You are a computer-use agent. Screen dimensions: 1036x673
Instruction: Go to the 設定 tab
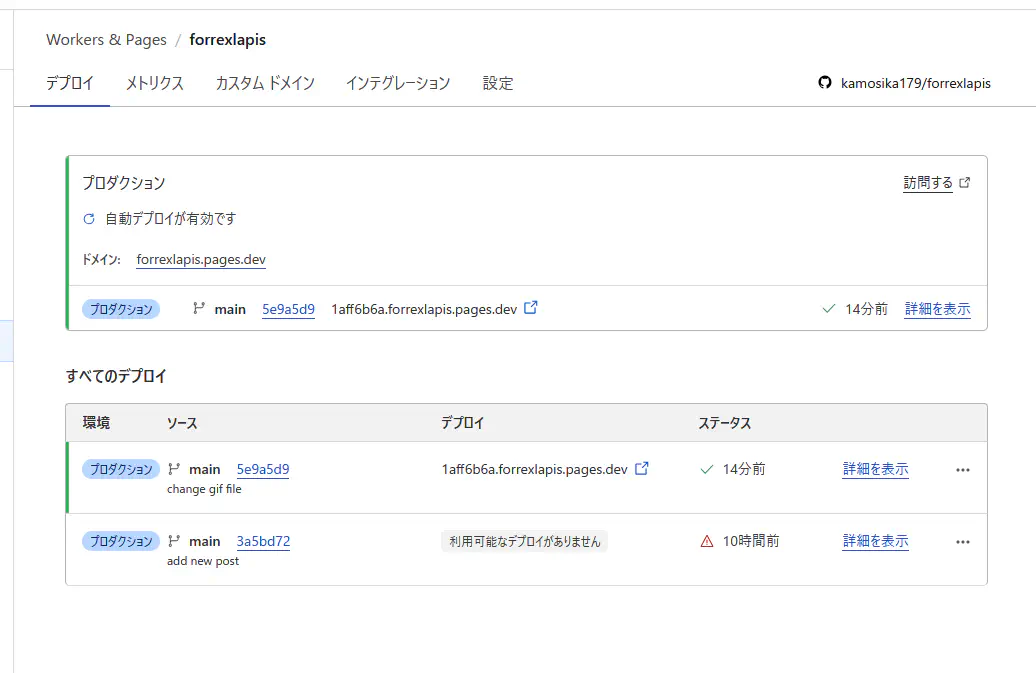click(x=498, y=83)
